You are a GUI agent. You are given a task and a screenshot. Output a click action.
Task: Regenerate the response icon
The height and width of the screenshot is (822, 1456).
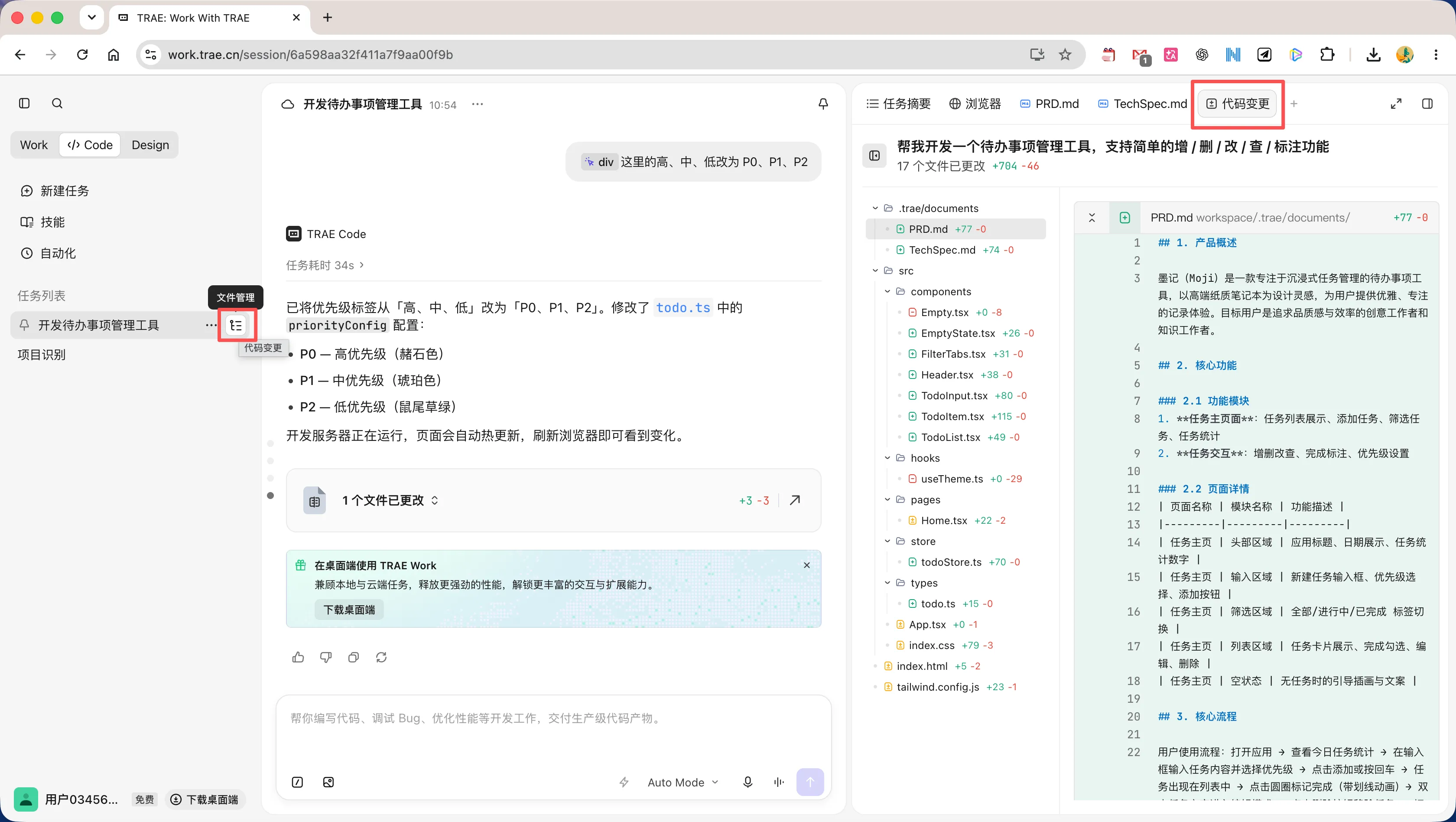(381, 657)
